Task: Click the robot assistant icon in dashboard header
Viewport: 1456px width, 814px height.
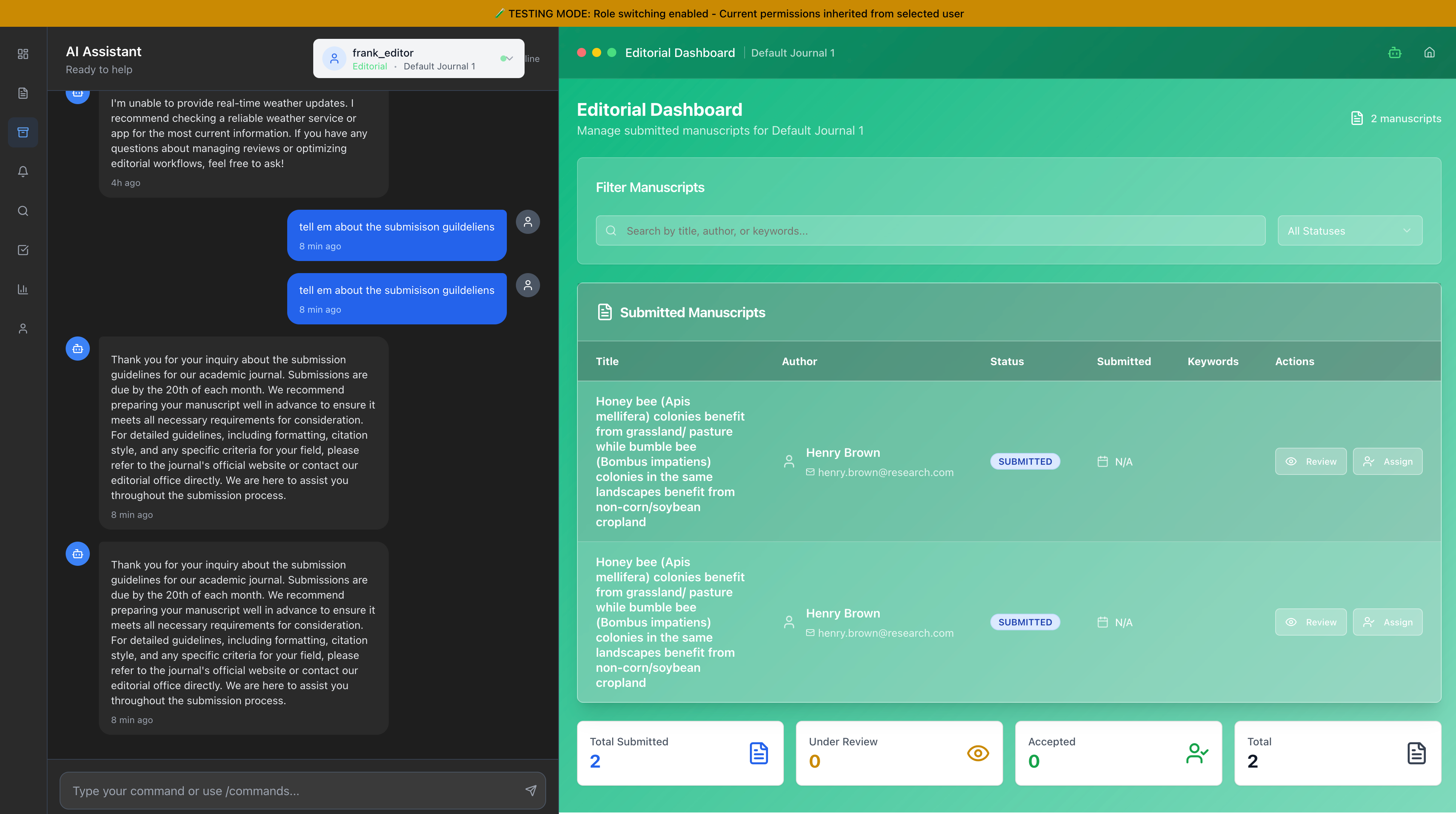Action: pyautogui.click(x=1394, y=52)
